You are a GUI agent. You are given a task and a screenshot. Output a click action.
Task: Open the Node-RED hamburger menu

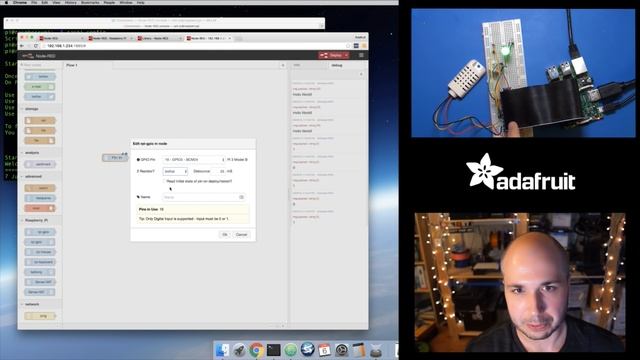[x=361, y=55]
